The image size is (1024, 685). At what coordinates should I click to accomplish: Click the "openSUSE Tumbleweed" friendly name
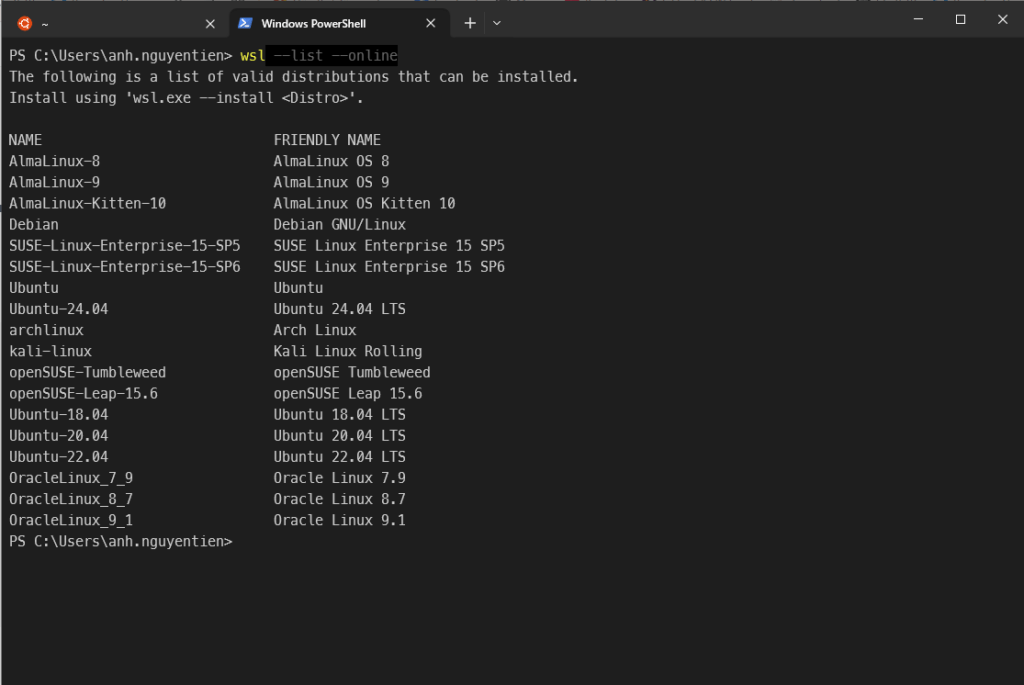point(352,373)
